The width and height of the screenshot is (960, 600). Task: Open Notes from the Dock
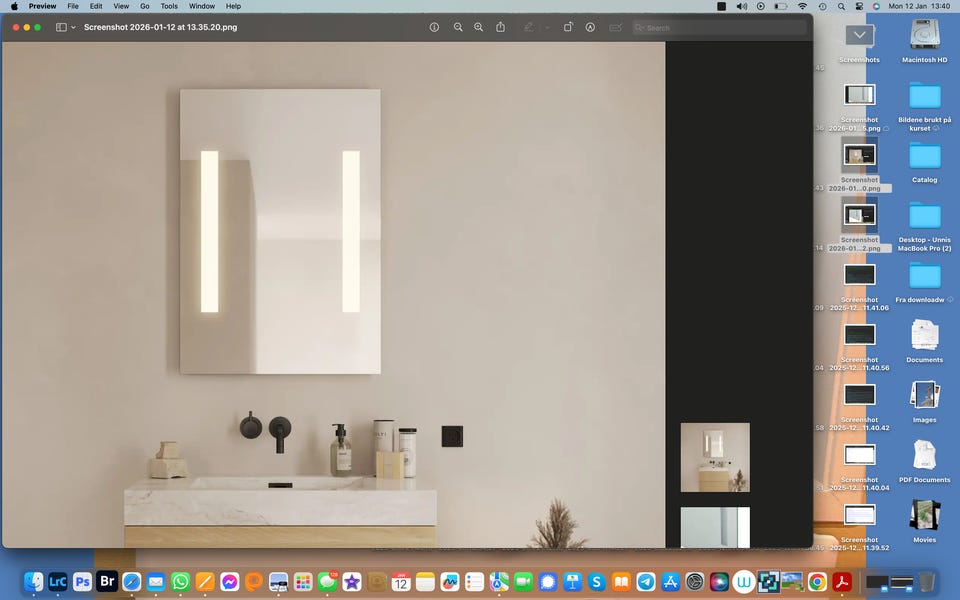click(x=426, y=582)
